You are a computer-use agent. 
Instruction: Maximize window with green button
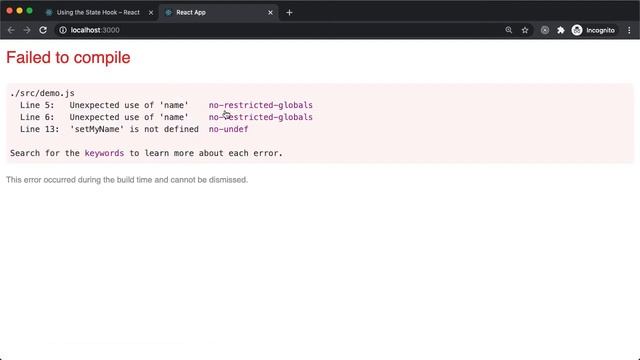(29, 11)
